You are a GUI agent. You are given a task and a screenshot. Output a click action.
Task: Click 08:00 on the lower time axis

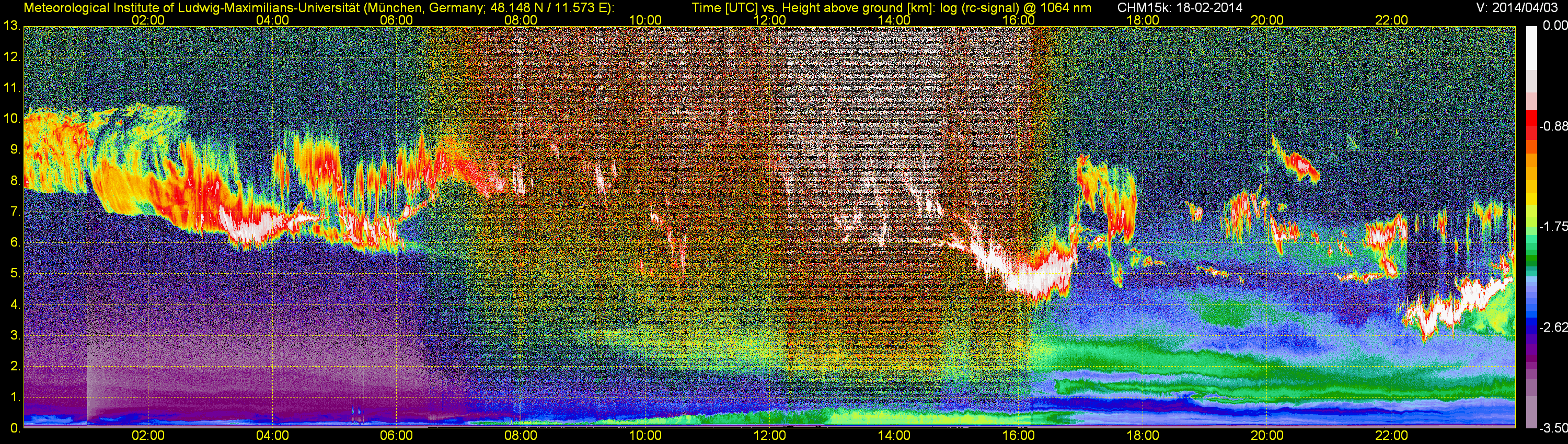[x=521, y=436]
